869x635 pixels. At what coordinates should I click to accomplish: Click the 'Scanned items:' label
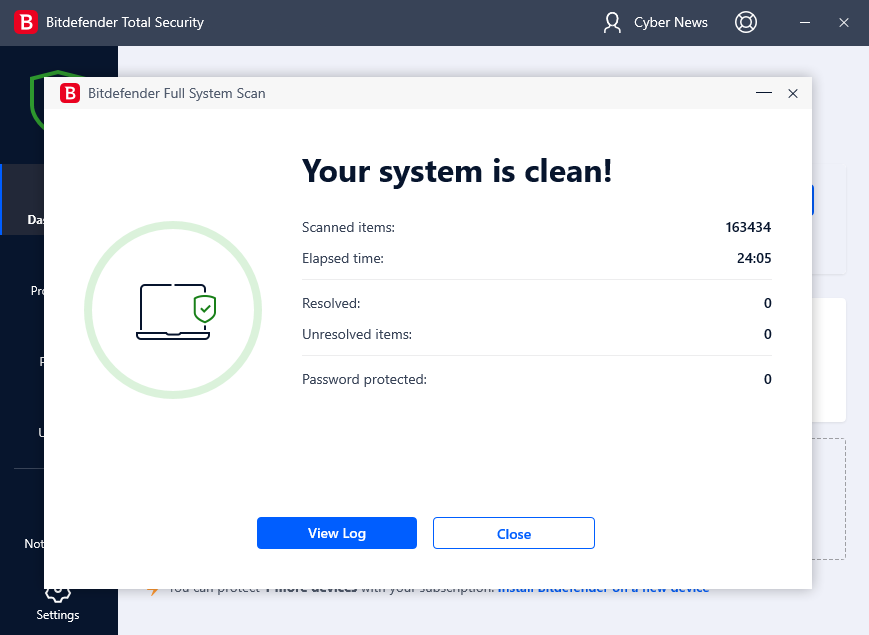click(348, 227)
